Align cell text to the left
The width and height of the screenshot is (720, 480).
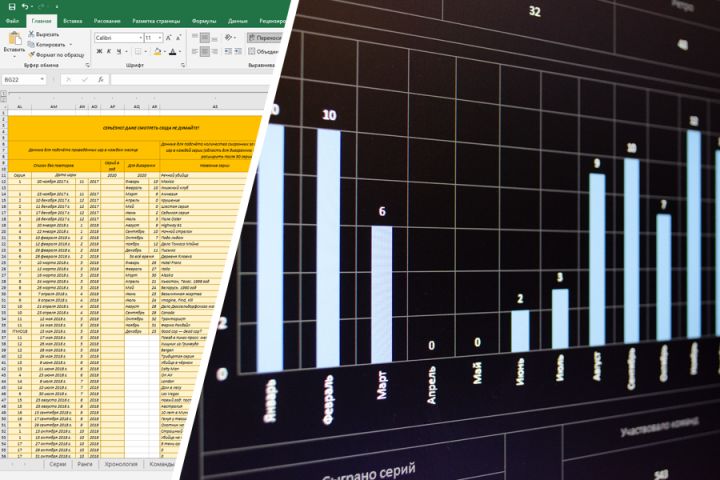point(195,51)
